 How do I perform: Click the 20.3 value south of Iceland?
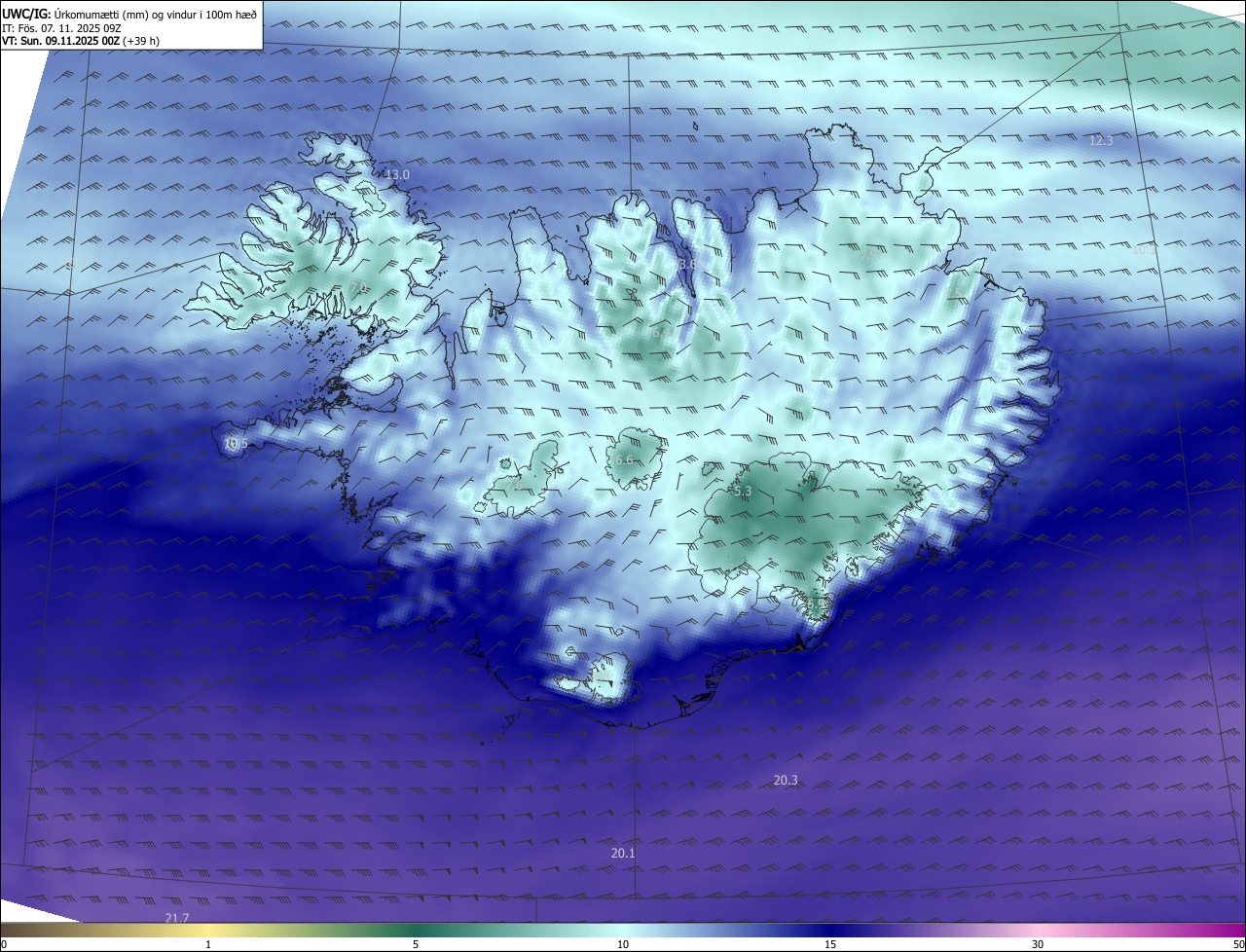(786, 781)
